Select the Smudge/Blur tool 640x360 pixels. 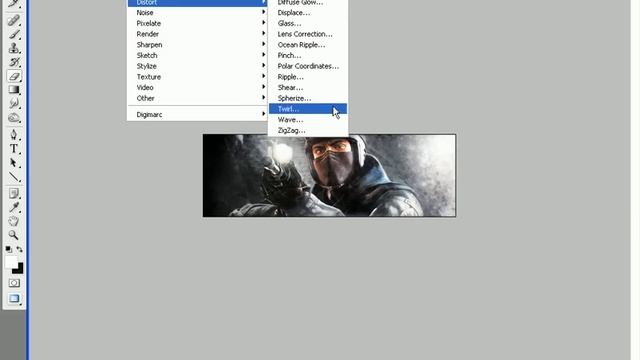(x=14, y=104)
